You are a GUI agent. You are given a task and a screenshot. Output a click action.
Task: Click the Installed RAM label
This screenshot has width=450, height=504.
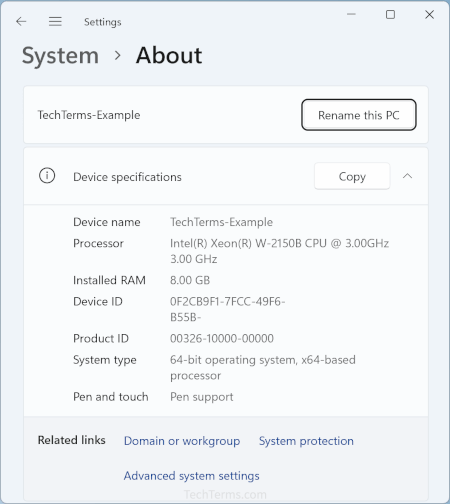109,280
